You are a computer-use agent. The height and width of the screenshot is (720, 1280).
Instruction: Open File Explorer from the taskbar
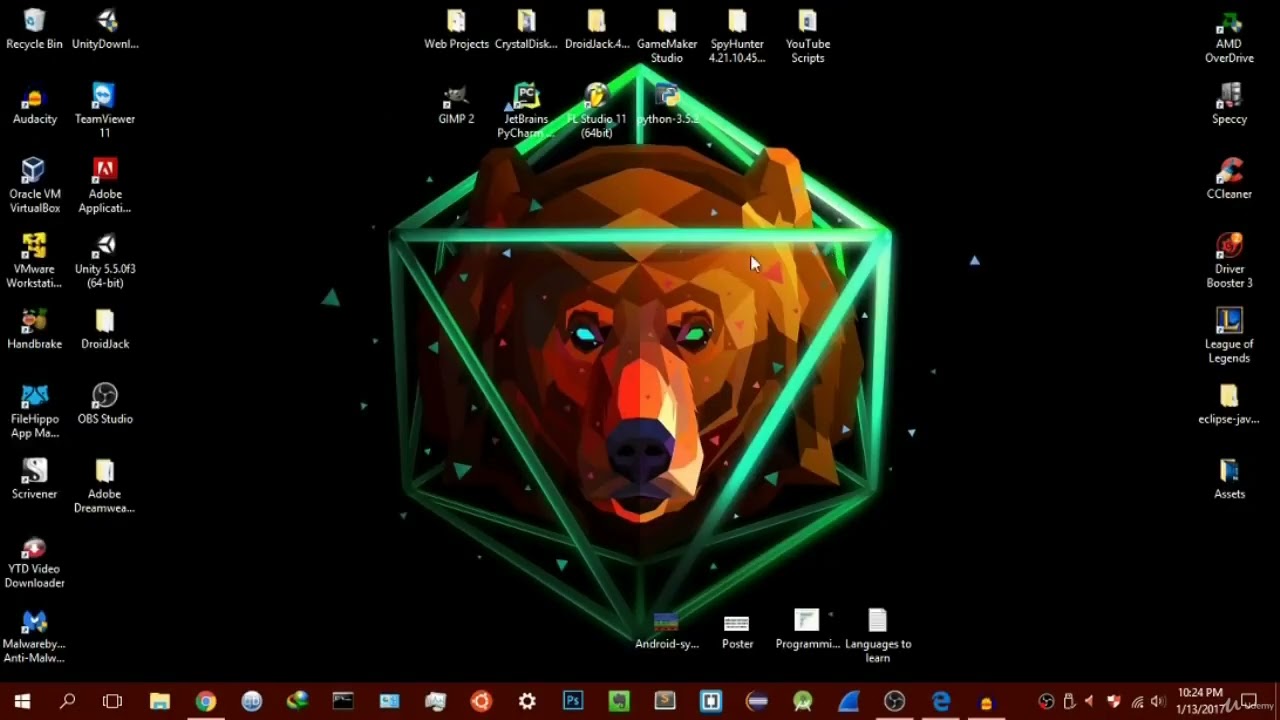tap(159, 701)
